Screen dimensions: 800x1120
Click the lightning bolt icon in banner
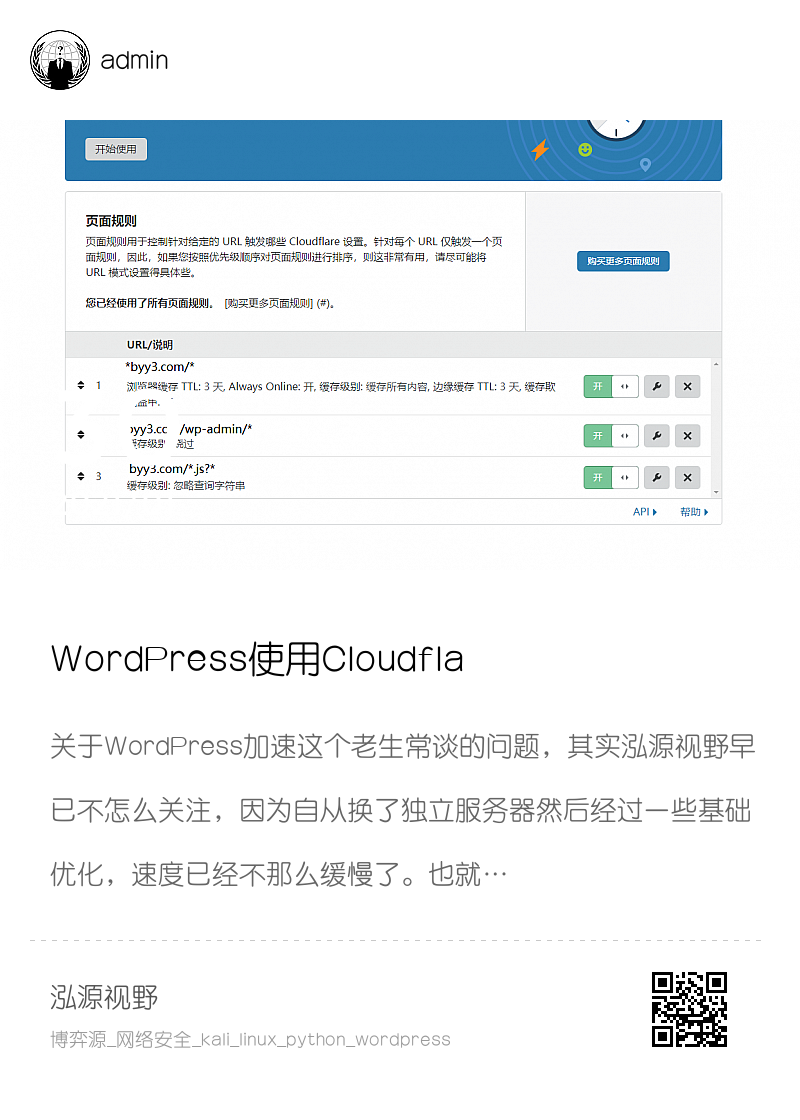pyautogui.click(x=540, y=150)
